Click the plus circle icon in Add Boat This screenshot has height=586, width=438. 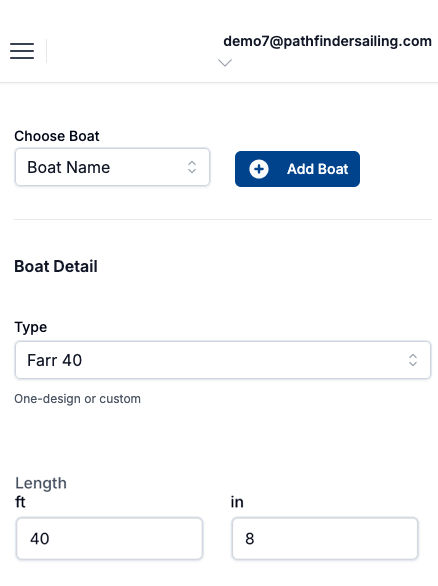click(x=259, y=169)
